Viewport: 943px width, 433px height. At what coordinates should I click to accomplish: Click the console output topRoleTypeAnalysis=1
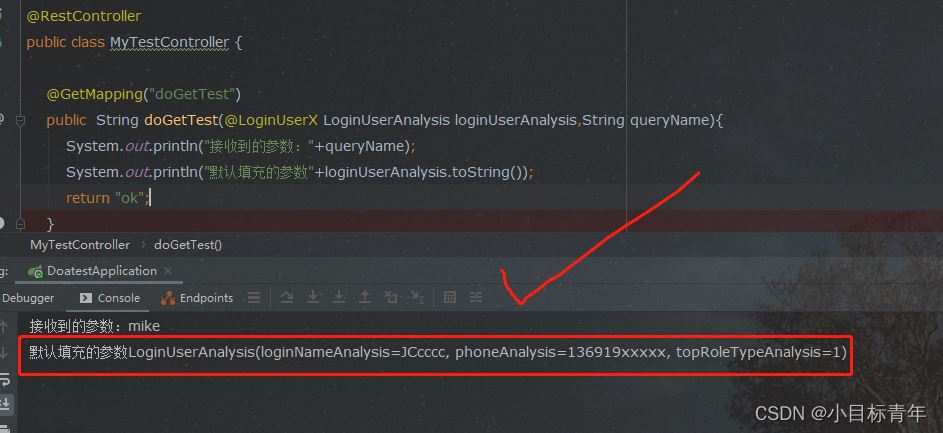[758, 352]
